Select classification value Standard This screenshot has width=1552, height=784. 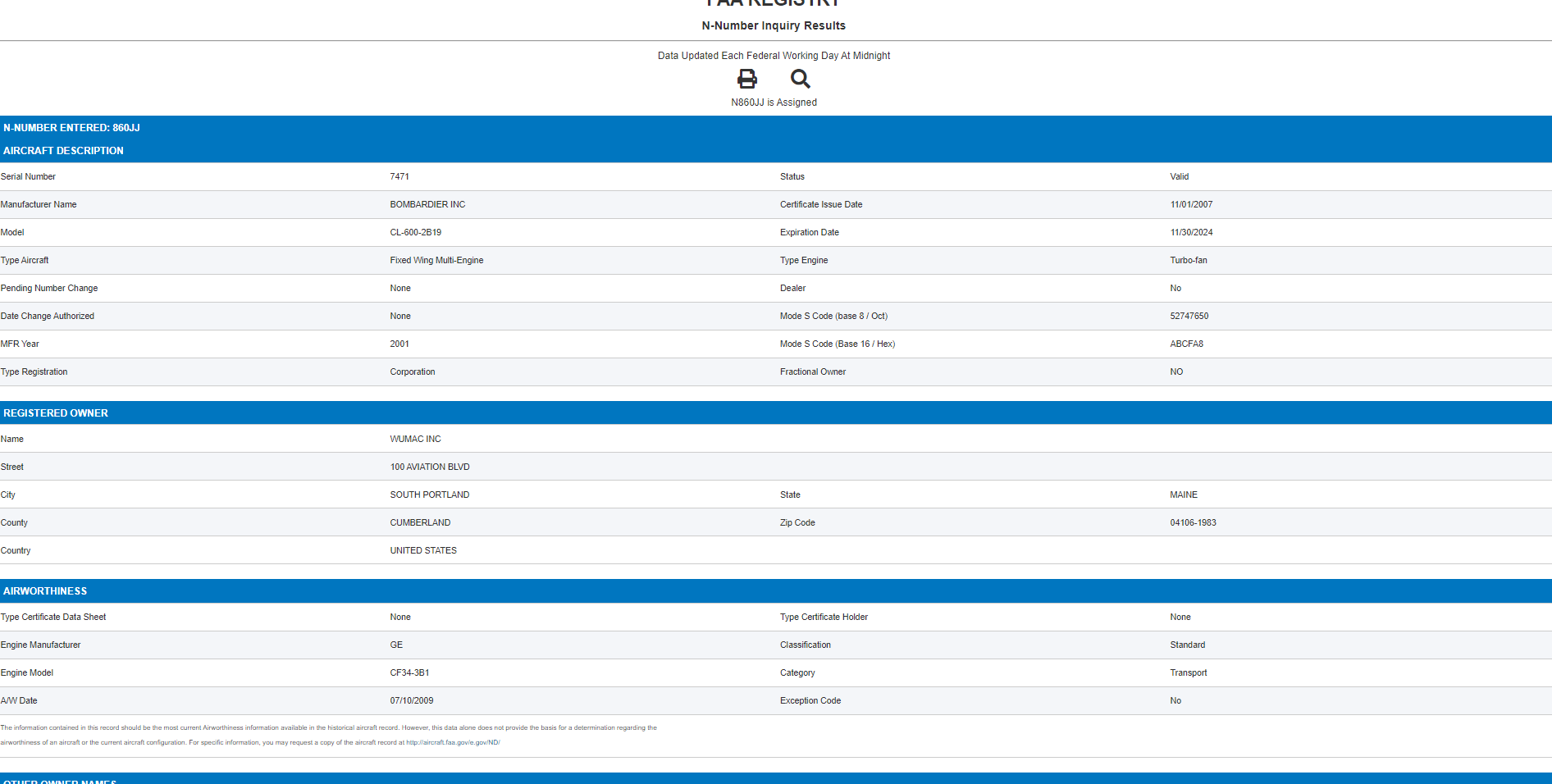[x=1188, y=645]
